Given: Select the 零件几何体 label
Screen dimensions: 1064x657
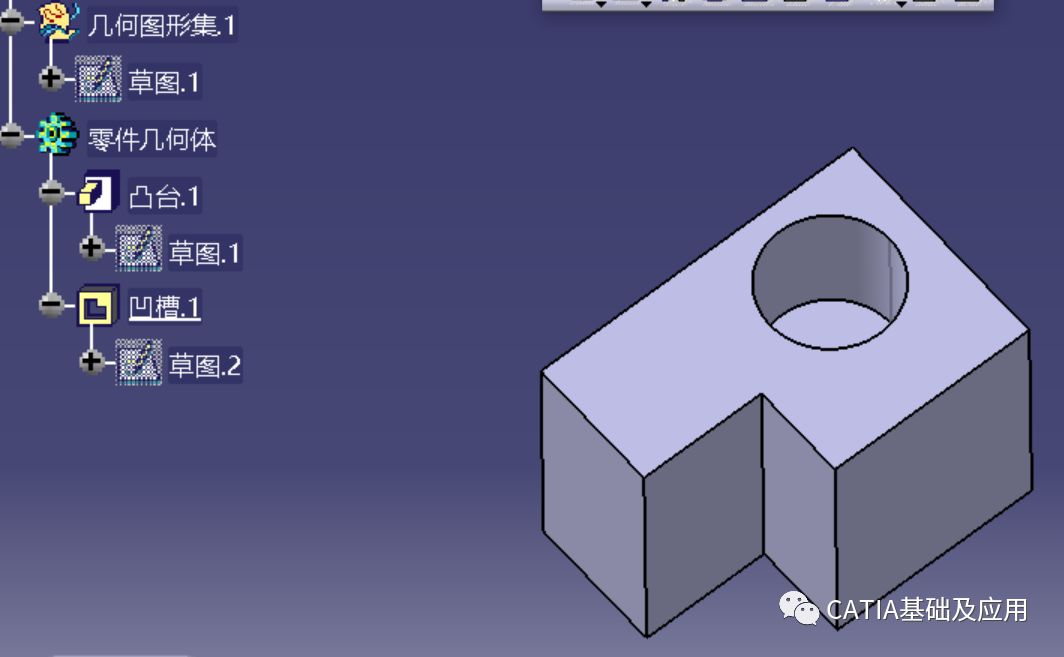Looking at the screenshot, I should [x=152, y=139].
